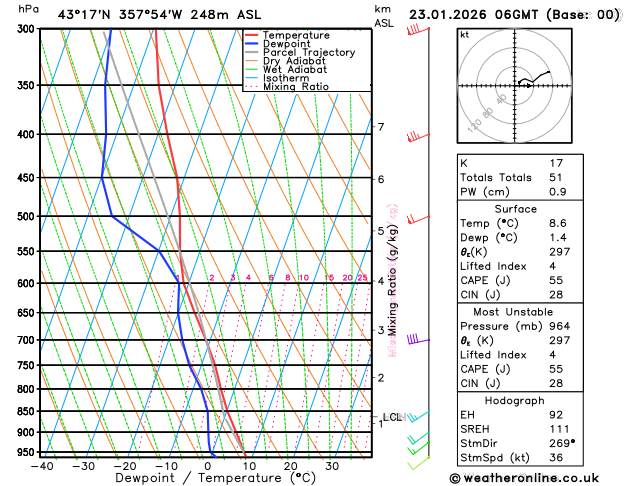
Task: Click the red wind barb at 300 hPa
Action: [x=418, y=30]
